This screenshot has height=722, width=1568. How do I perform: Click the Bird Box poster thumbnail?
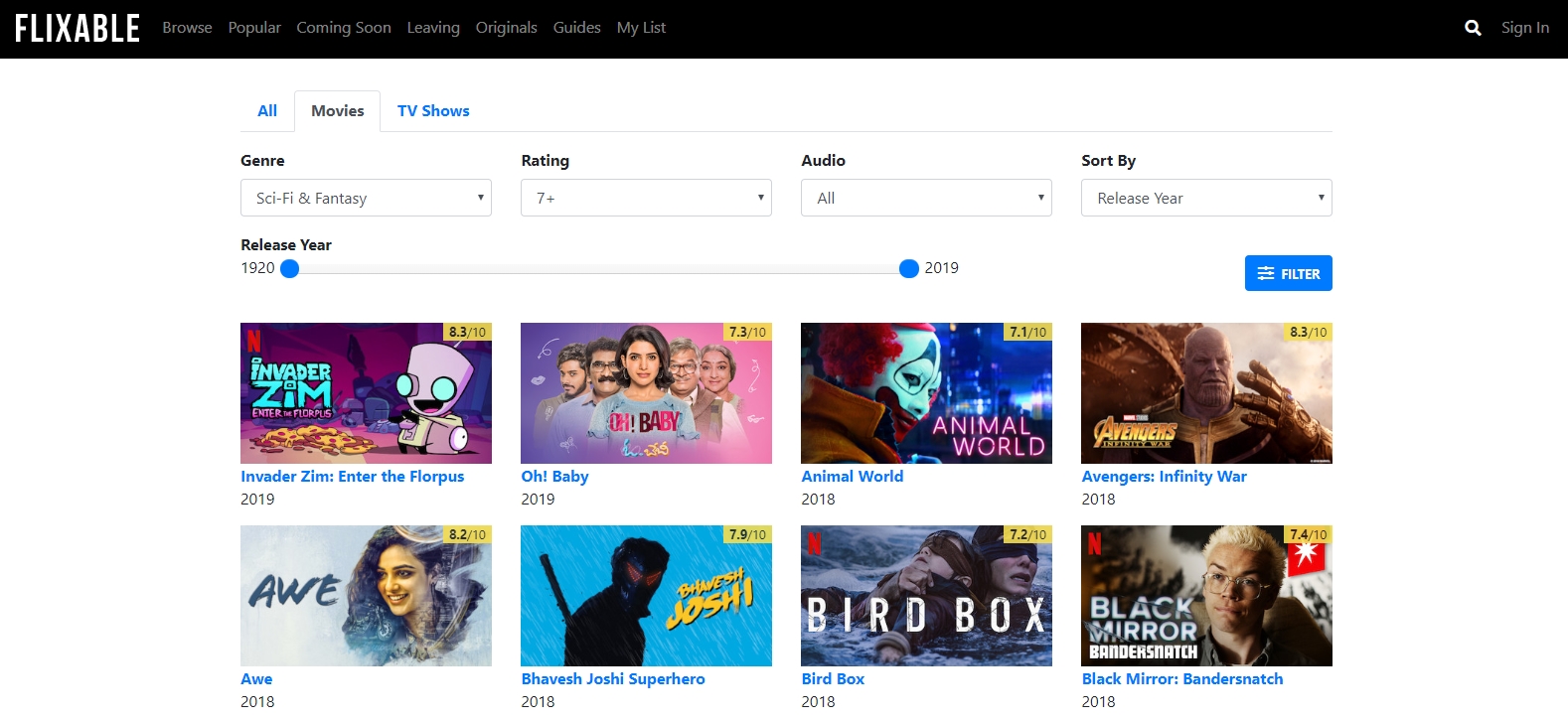click(926, 596)
